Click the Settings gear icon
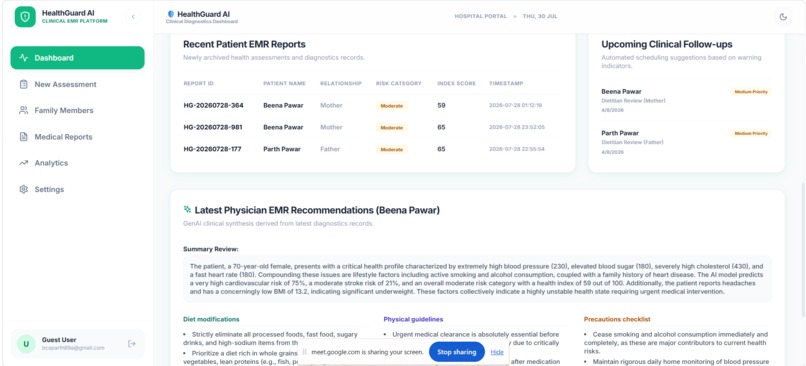Screen dimensions: 806x366 click(x=23, y=189)
